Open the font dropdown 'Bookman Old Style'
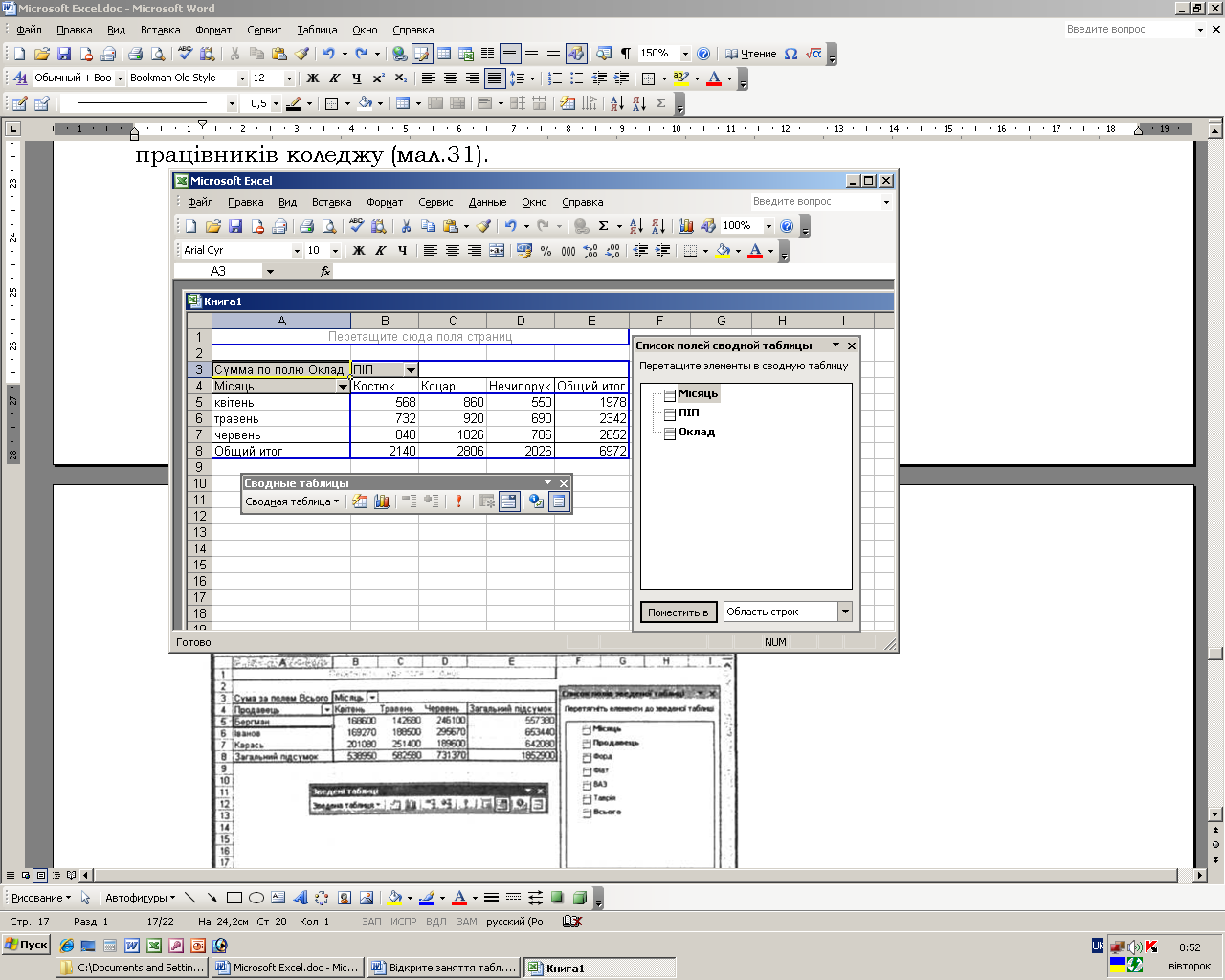1225x980 pixels. 242,78
